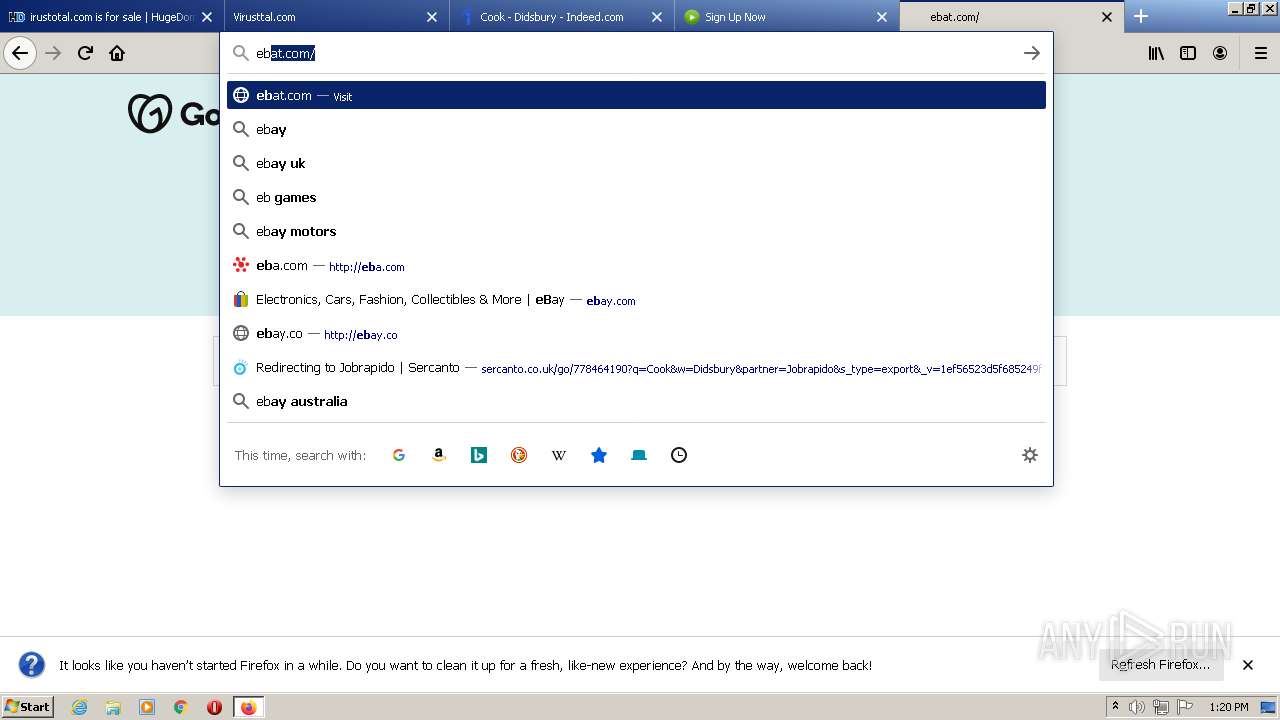Image resolution: width=1280 pixels, height=720 pixels.
Task: Open Opera from the taskbar
Action: tap(214, 707)
